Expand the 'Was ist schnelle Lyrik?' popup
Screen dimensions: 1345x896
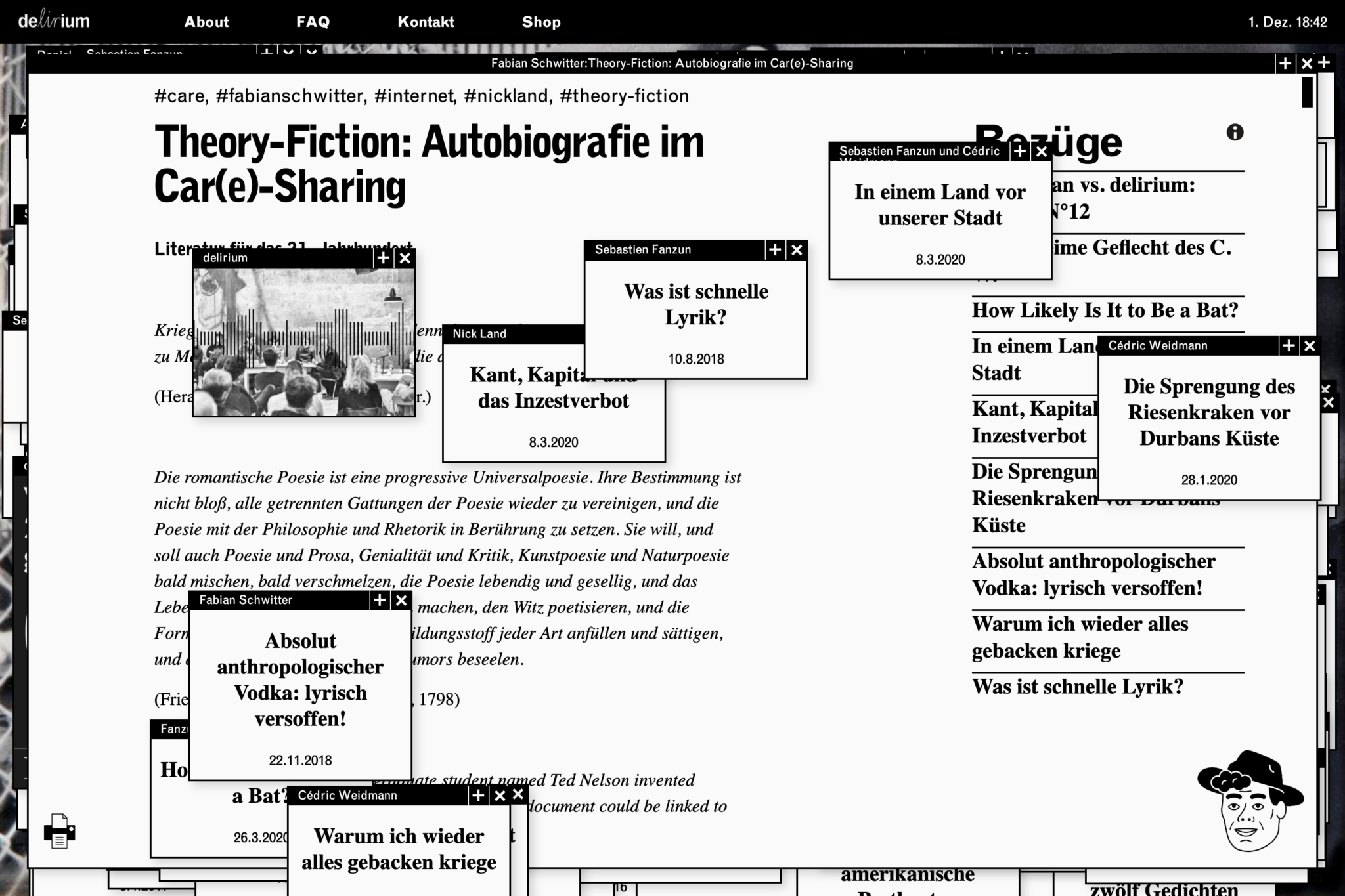click(x=774, y=250)
